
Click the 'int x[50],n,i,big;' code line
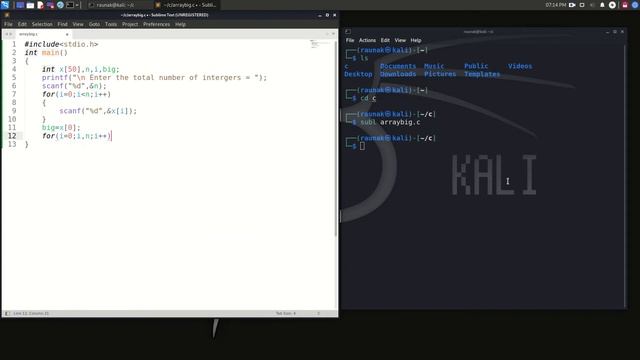tap(80, 69)
